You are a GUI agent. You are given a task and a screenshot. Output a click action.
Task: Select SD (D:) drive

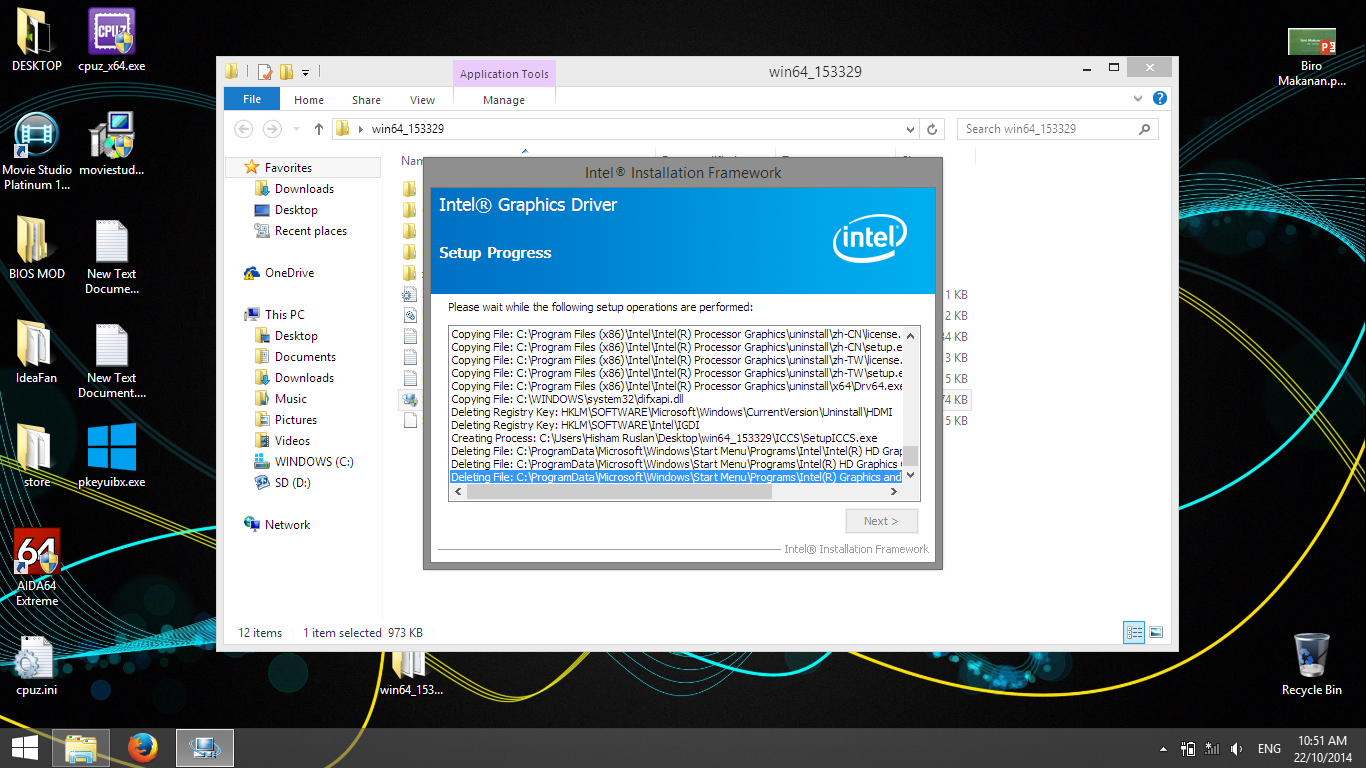click(293, 483)
